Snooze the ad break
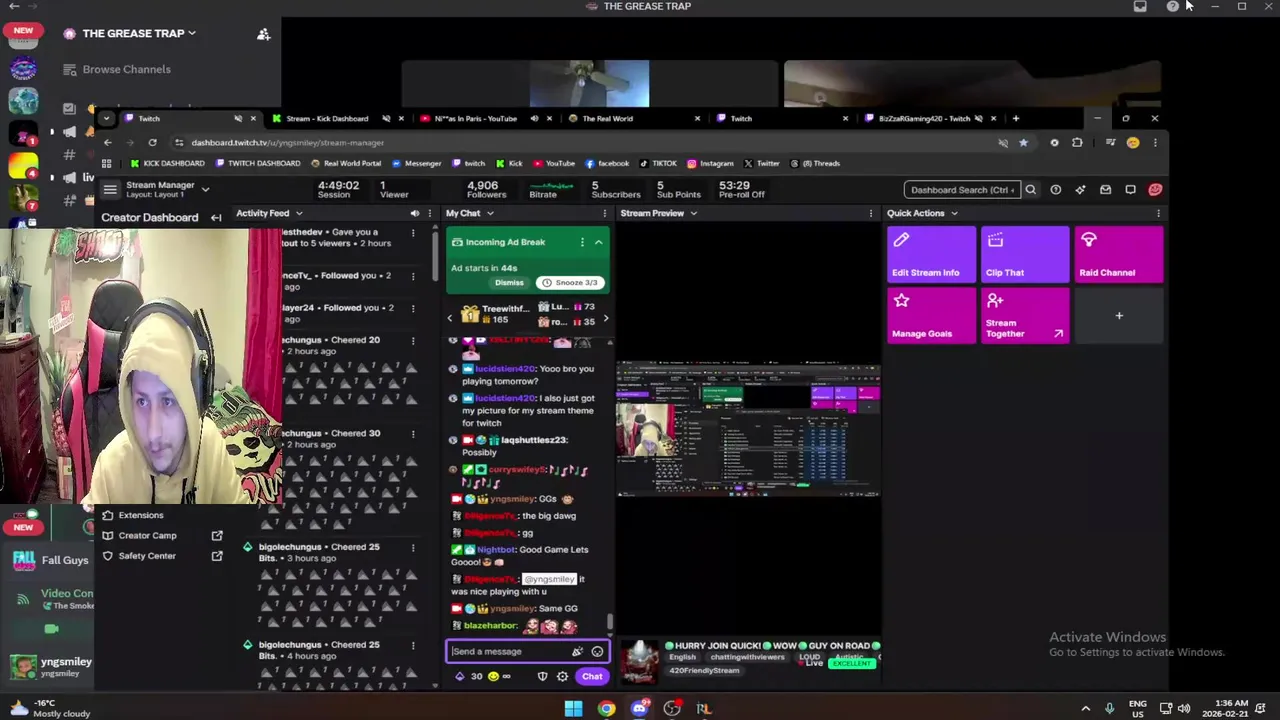Viewport: 1280px width, 720px height. [x=571, y=283]
